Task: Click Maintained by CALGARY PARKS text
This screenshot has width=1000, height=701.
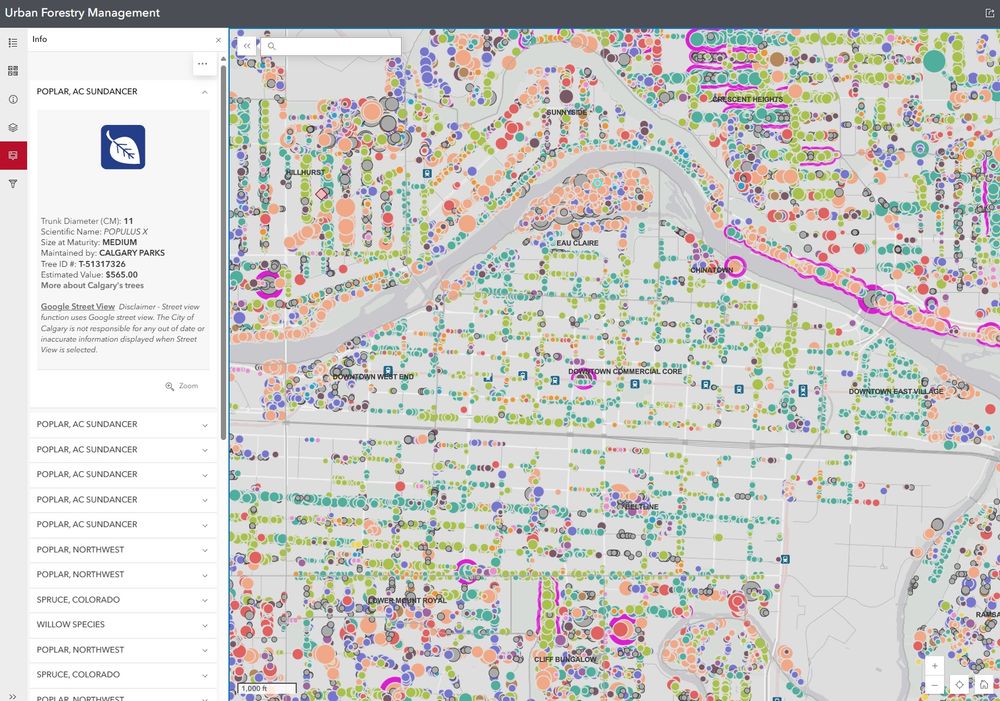Action: 103,253
